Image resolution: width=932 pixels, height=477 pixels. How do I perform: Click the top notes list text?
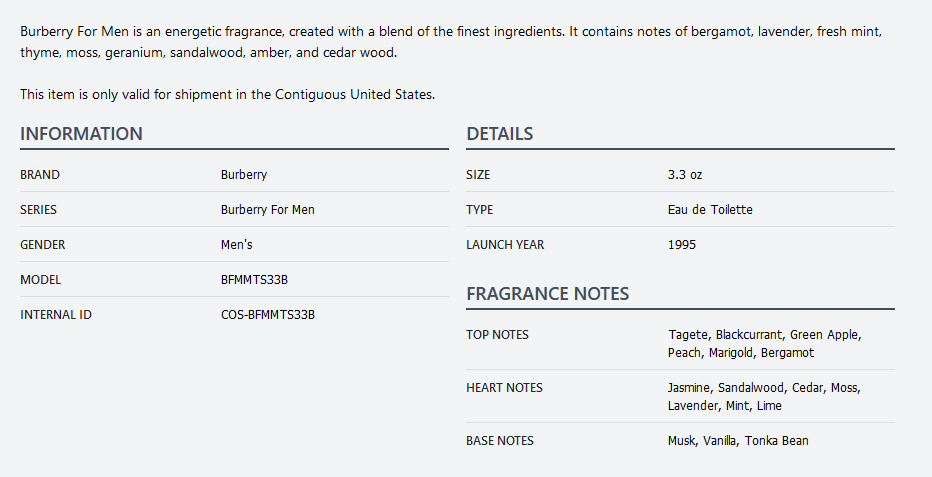tap(764, 344)
